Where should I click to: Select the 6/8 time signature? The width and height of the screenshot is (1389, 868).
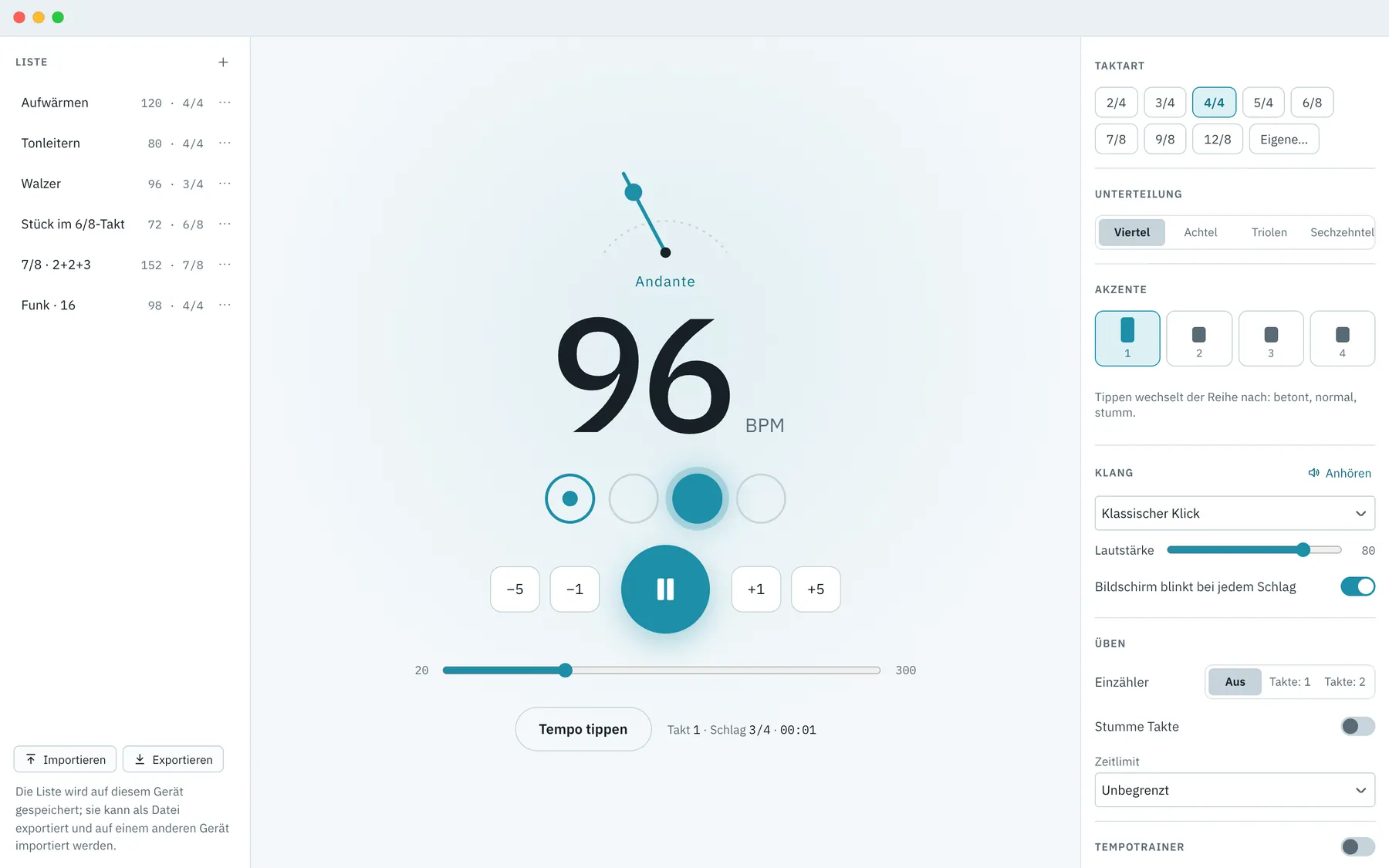(x=1312, y=103)
